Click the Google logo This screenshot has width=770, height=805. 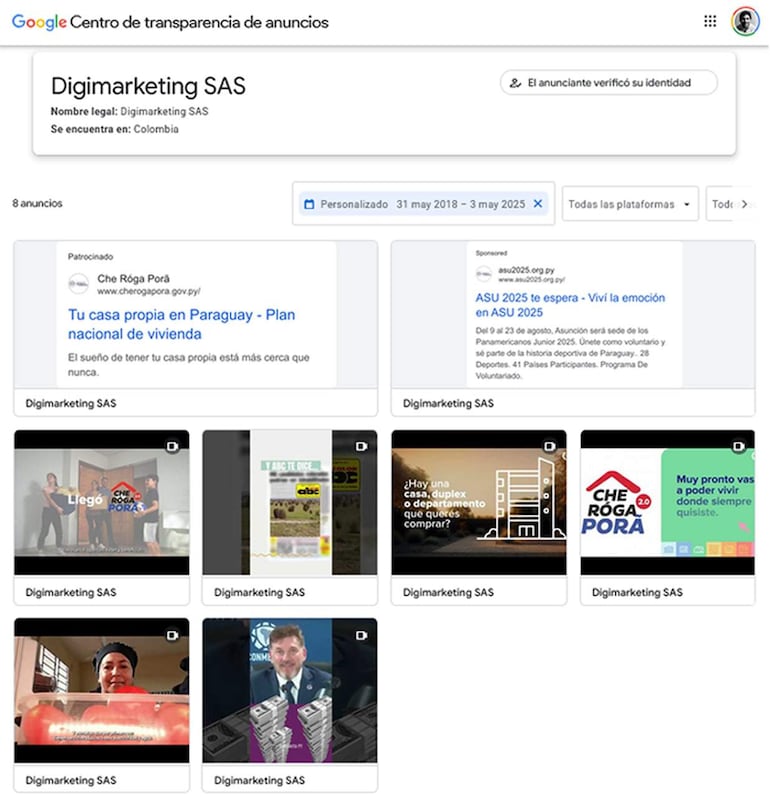pos(38,22)
